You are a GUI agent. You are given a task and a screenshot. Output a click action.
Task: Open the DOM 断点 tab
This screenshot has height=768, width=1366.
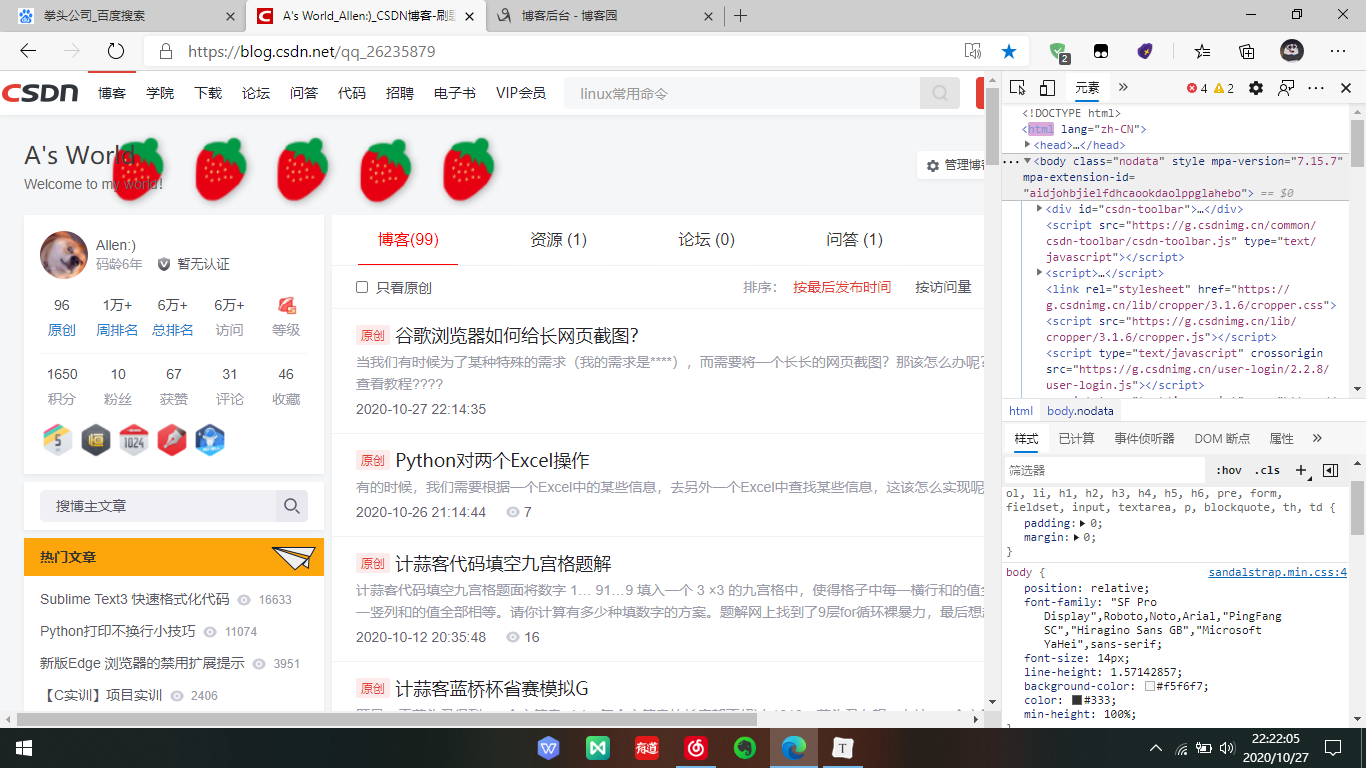1222,438
